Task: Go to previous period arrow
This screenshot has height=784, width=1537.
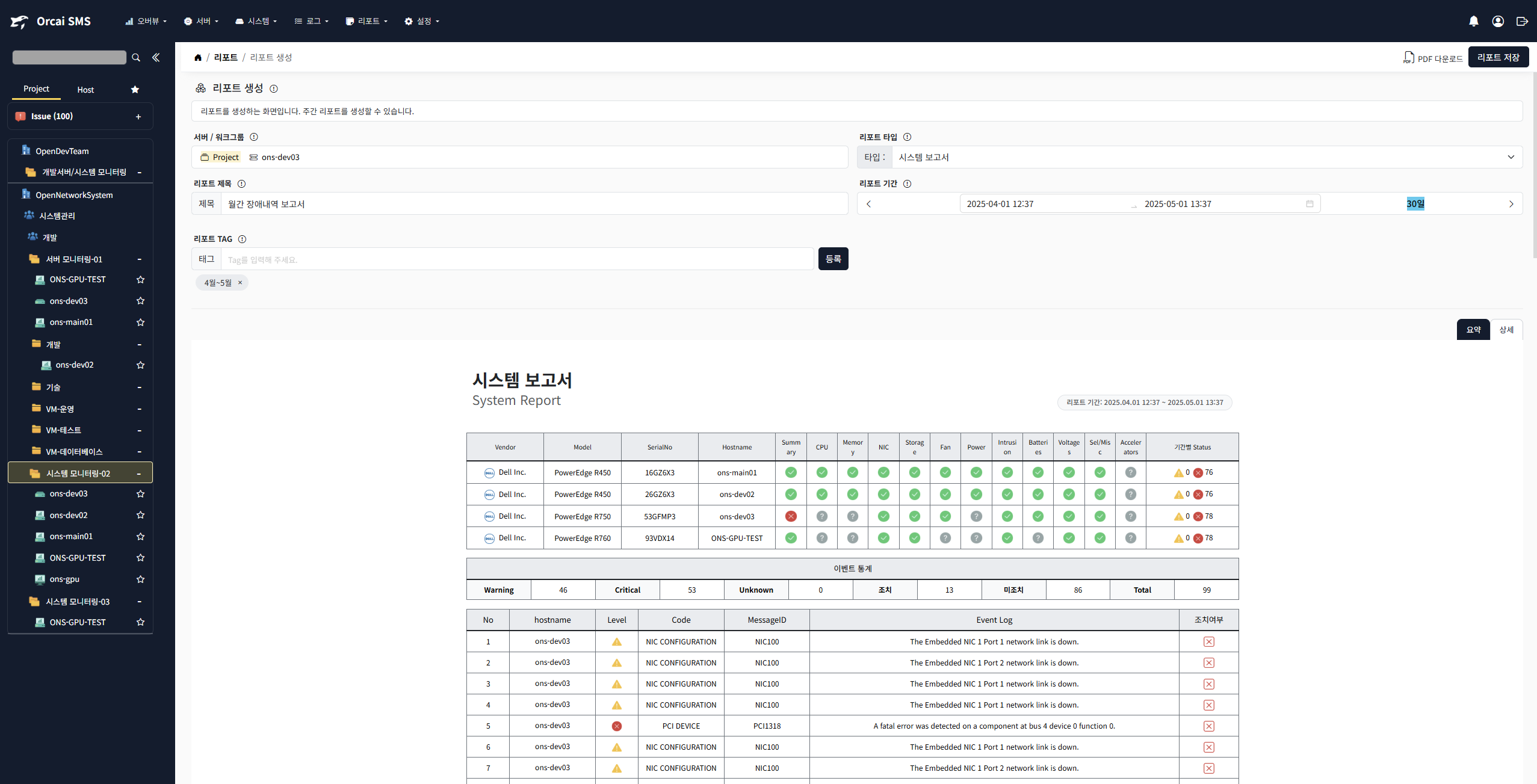Action: coord(868,204)
